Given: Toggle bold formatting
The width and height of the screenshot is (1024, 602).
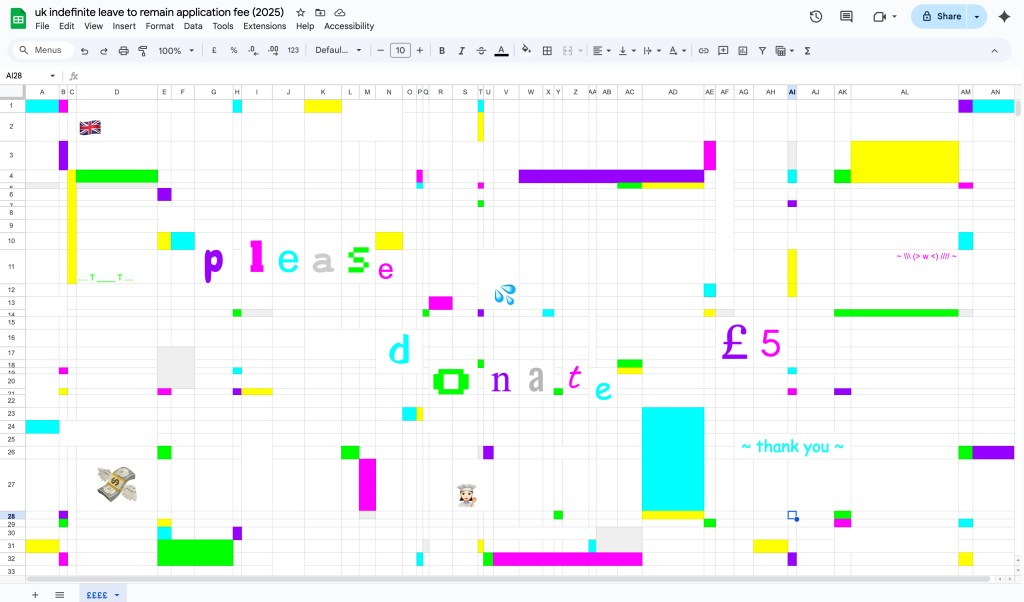Looking at the screenshot, I should [x=442, y=50].
